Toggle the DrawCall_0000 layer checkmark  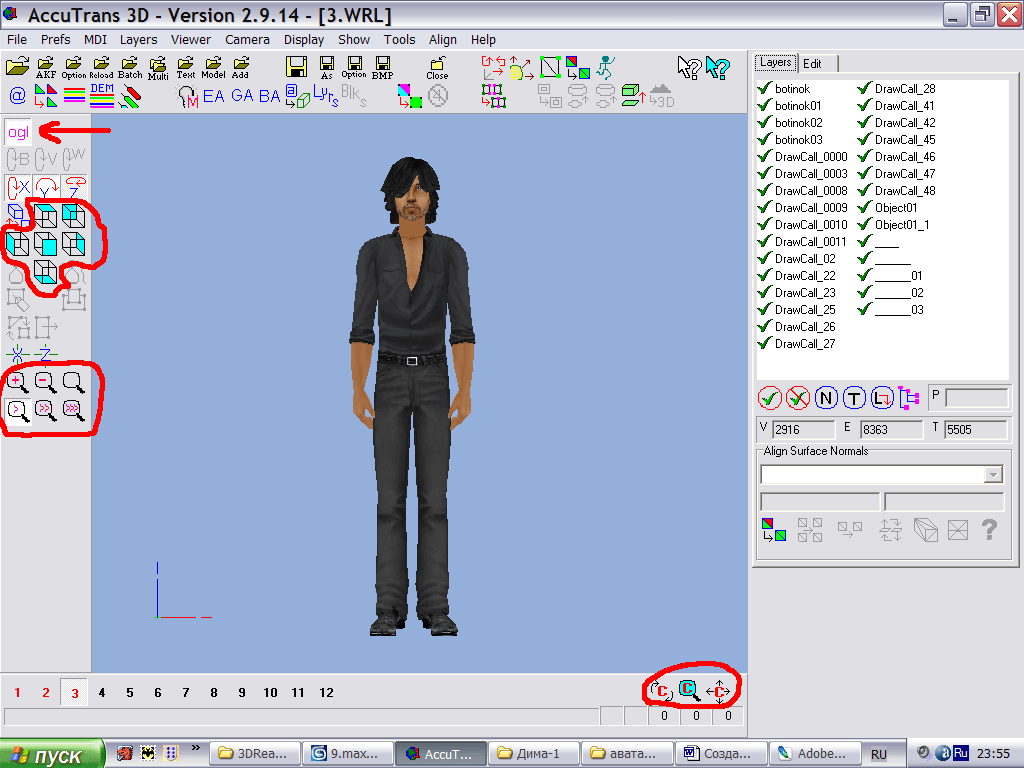pos(765,156)
